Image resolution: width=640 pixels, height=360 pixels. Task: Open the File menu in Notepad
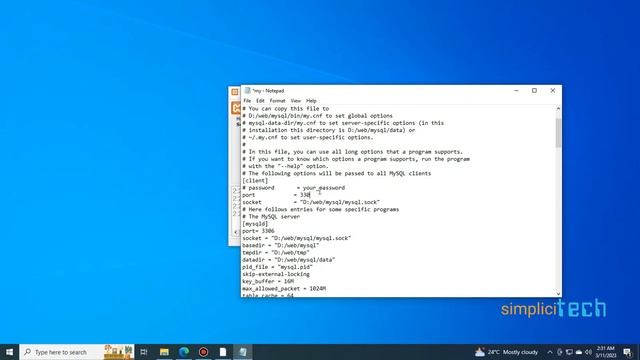(247, 101)
